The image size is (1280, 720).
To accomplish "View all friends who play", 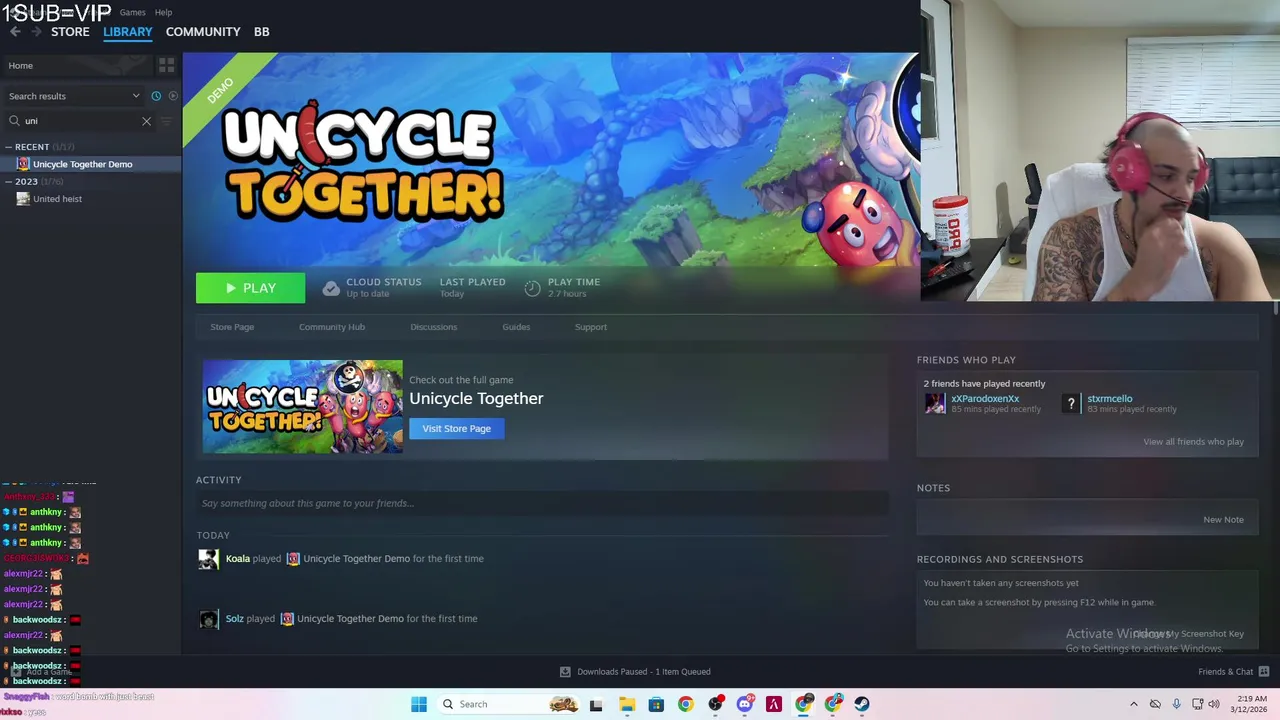I will click(1193, 442).
